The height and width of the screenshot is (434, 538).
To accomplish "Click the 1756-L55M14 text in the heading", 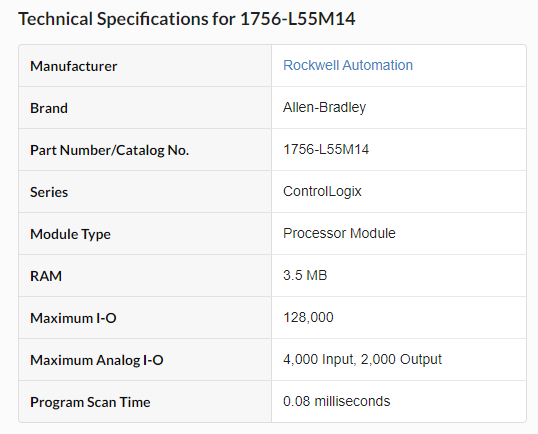I will [x=298, y=19].
